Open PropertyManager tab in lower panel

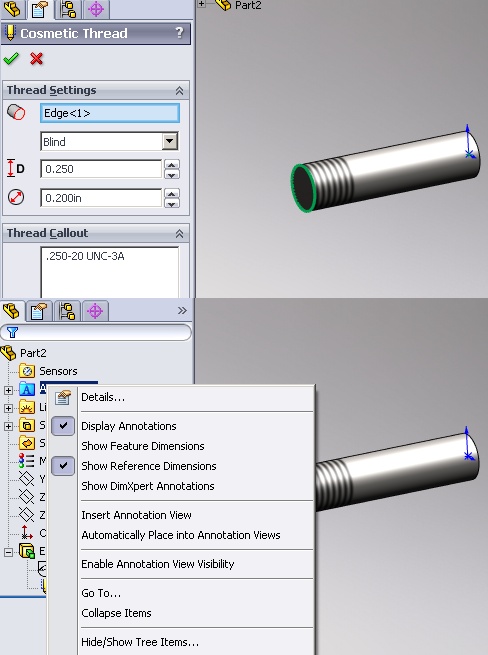(38, 311)
